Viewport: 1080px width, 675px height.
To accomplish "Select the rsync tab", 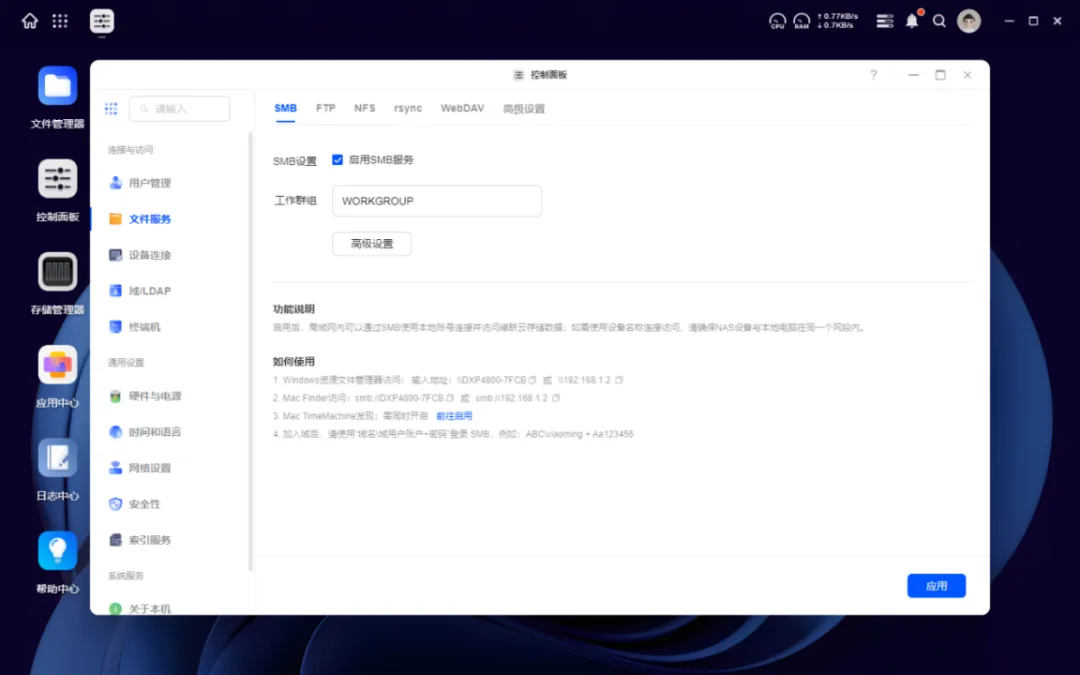I will 407,107.
